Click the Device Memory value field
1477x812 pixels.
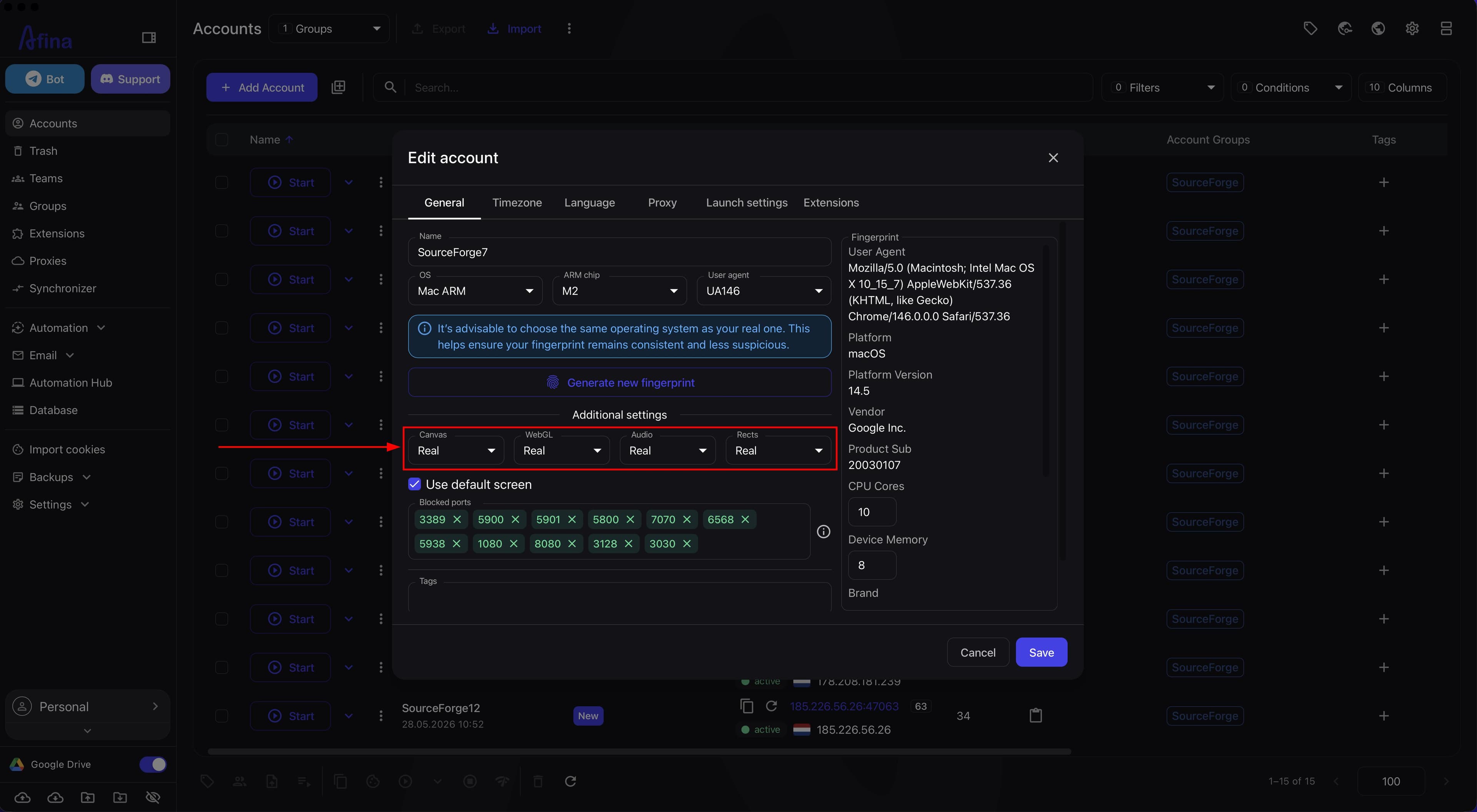pos(872,565)
